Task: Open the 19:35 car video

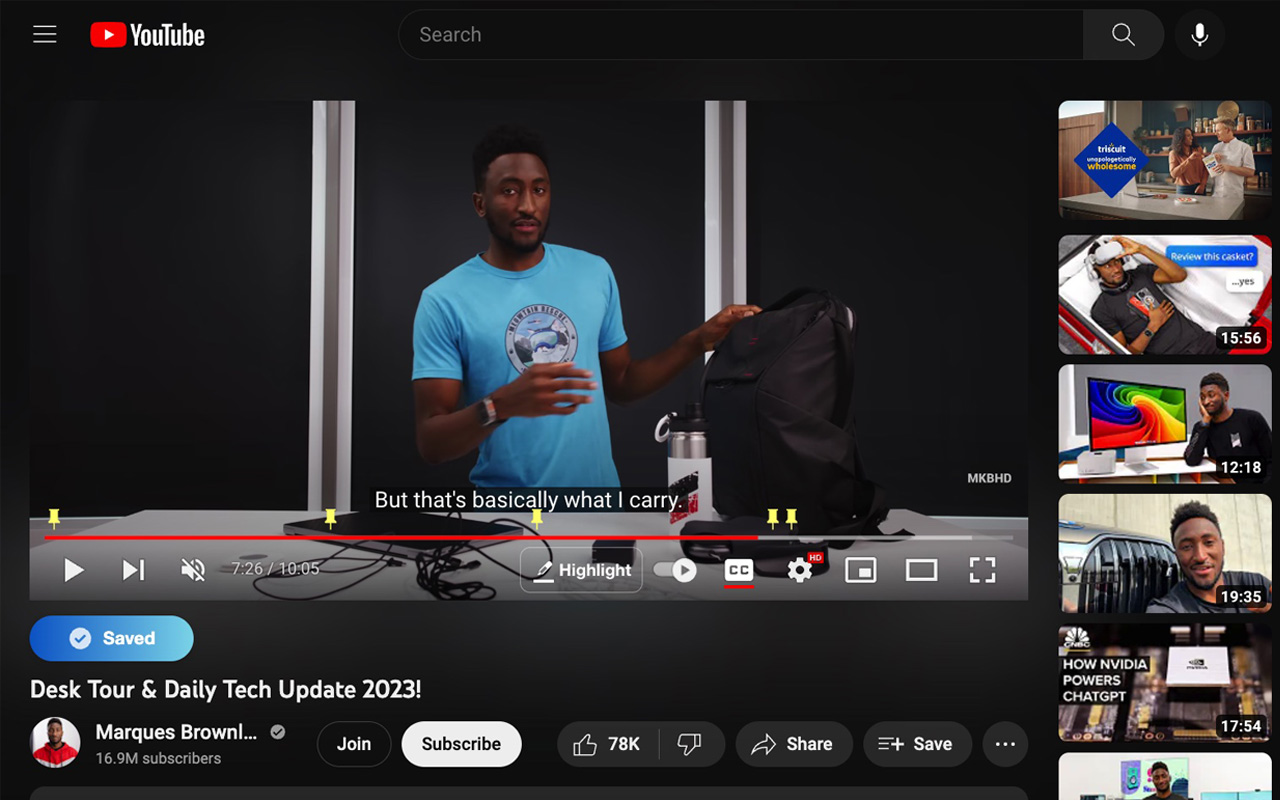Action: coord(1165,553)
